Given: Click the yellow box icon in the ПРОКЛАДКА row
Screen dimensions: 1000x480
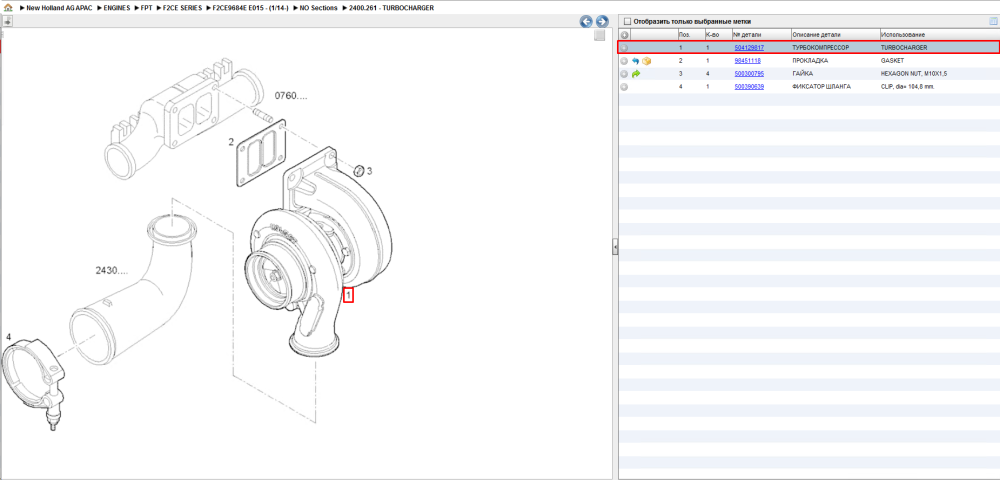Looking at the screenshot, I should click(x=647, y=61).
